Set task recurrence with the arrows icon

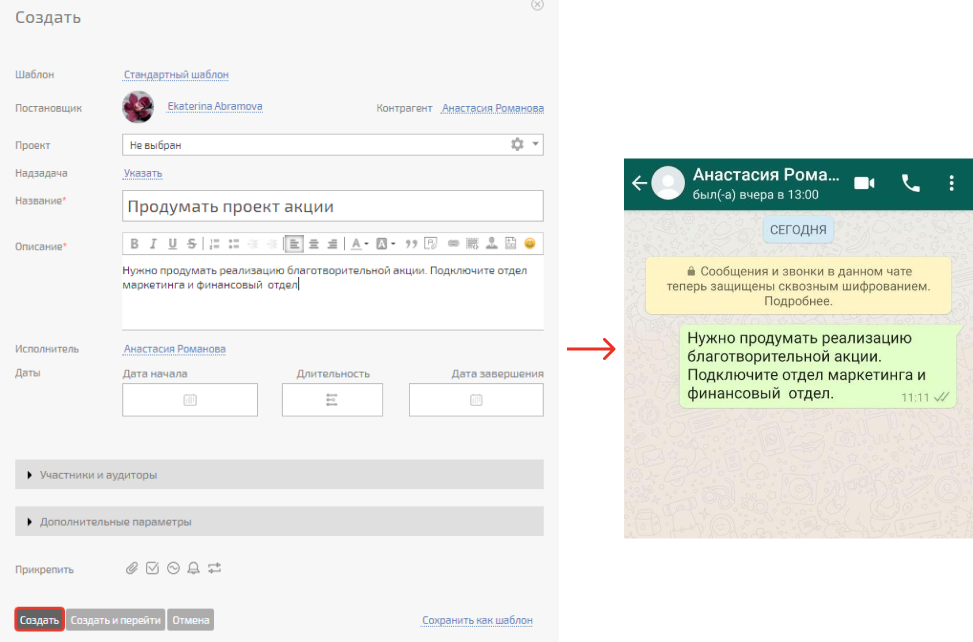pyautogui.click(x=214, y=568)
